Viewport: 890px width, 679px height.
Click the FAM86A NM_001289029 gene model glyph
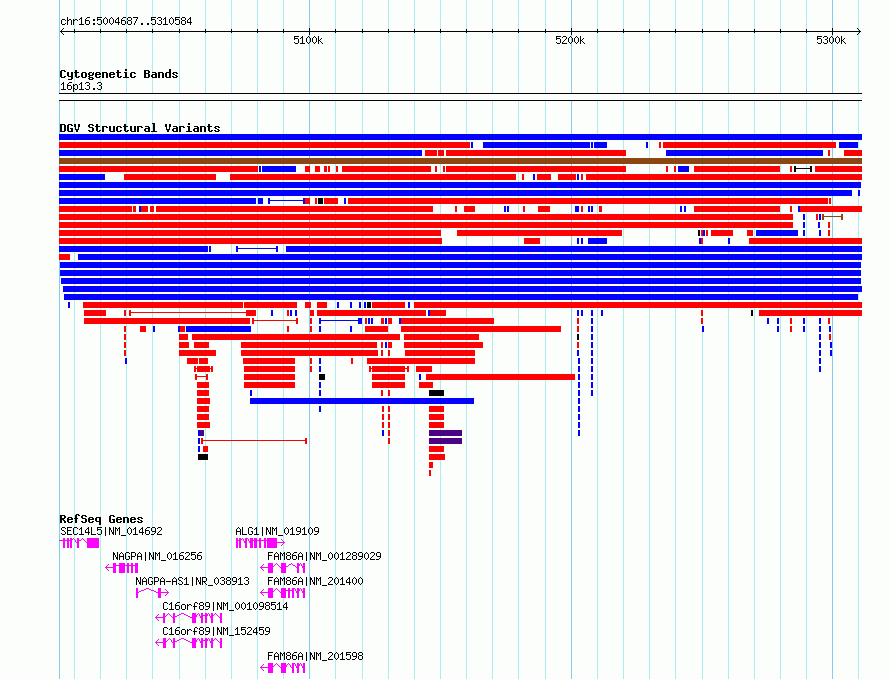tap(283, 568)
